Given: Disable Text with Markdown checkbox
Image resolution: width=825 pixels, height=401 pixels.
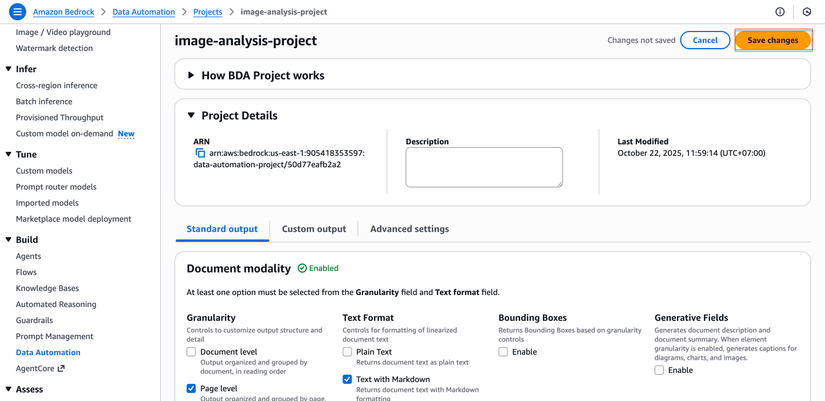Looking at the screenshot, I should pyautogui.click(x=347, y=379).
